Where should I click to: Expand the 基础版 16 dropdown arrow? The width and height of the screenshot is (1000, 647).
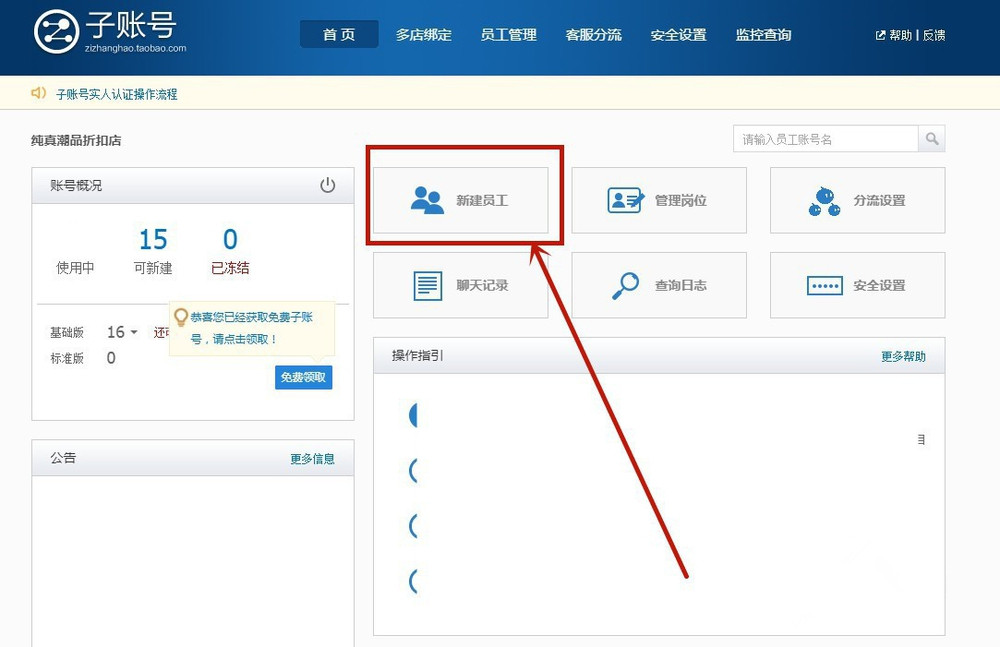pyautogui.click(x=134, y=332)
